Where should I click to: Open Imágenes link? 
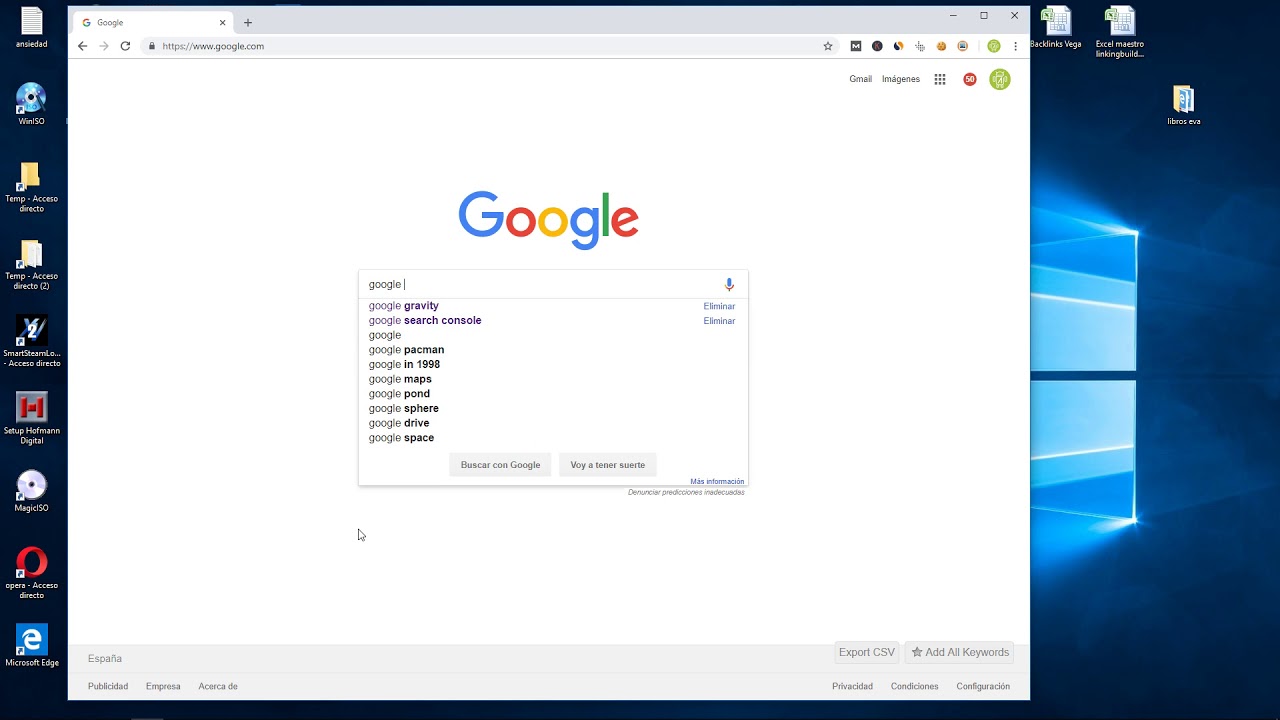[x=901, y=79]
